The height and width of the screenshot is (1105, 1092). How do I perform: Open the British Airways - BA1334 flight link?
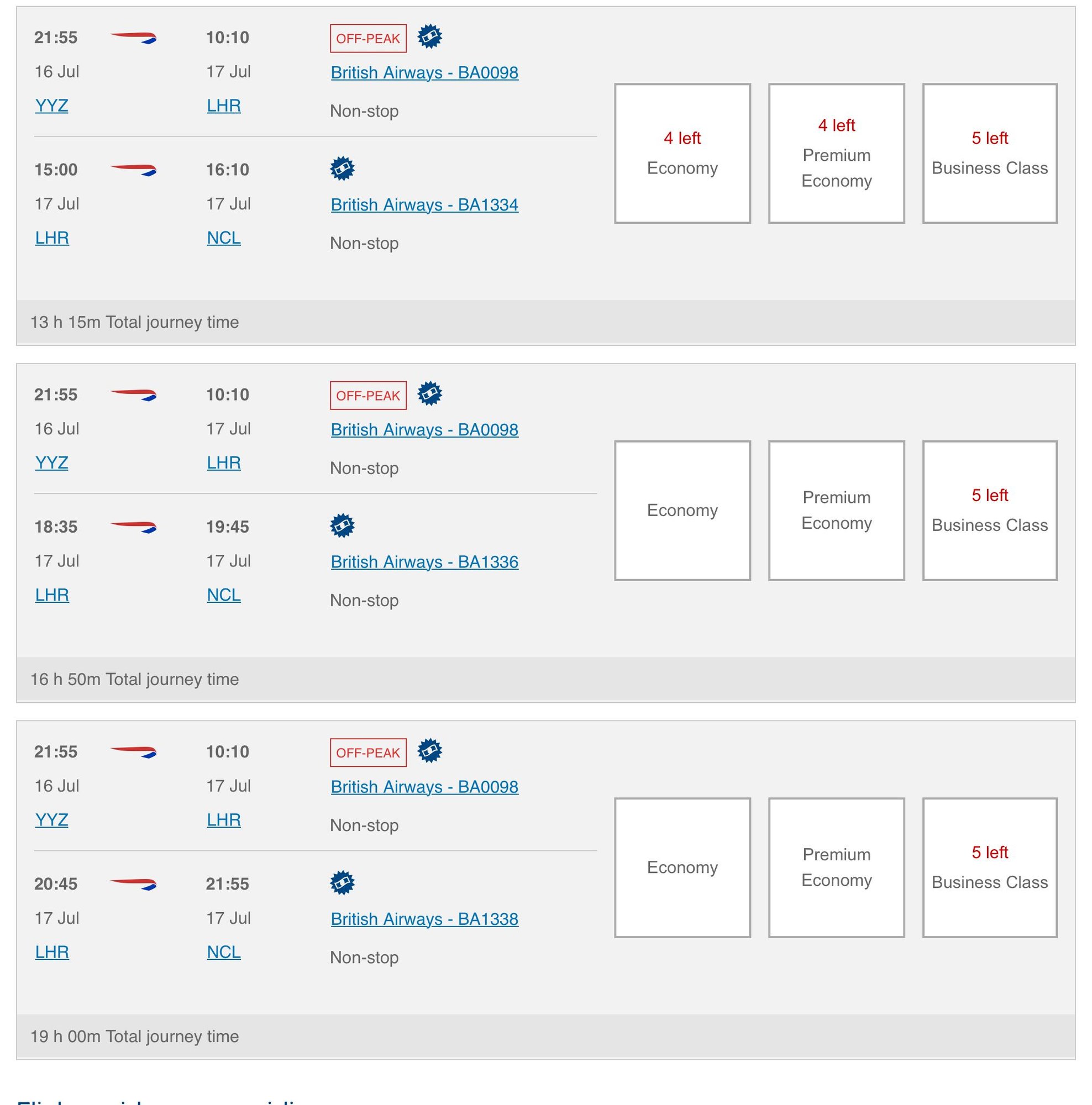point(424,205)
